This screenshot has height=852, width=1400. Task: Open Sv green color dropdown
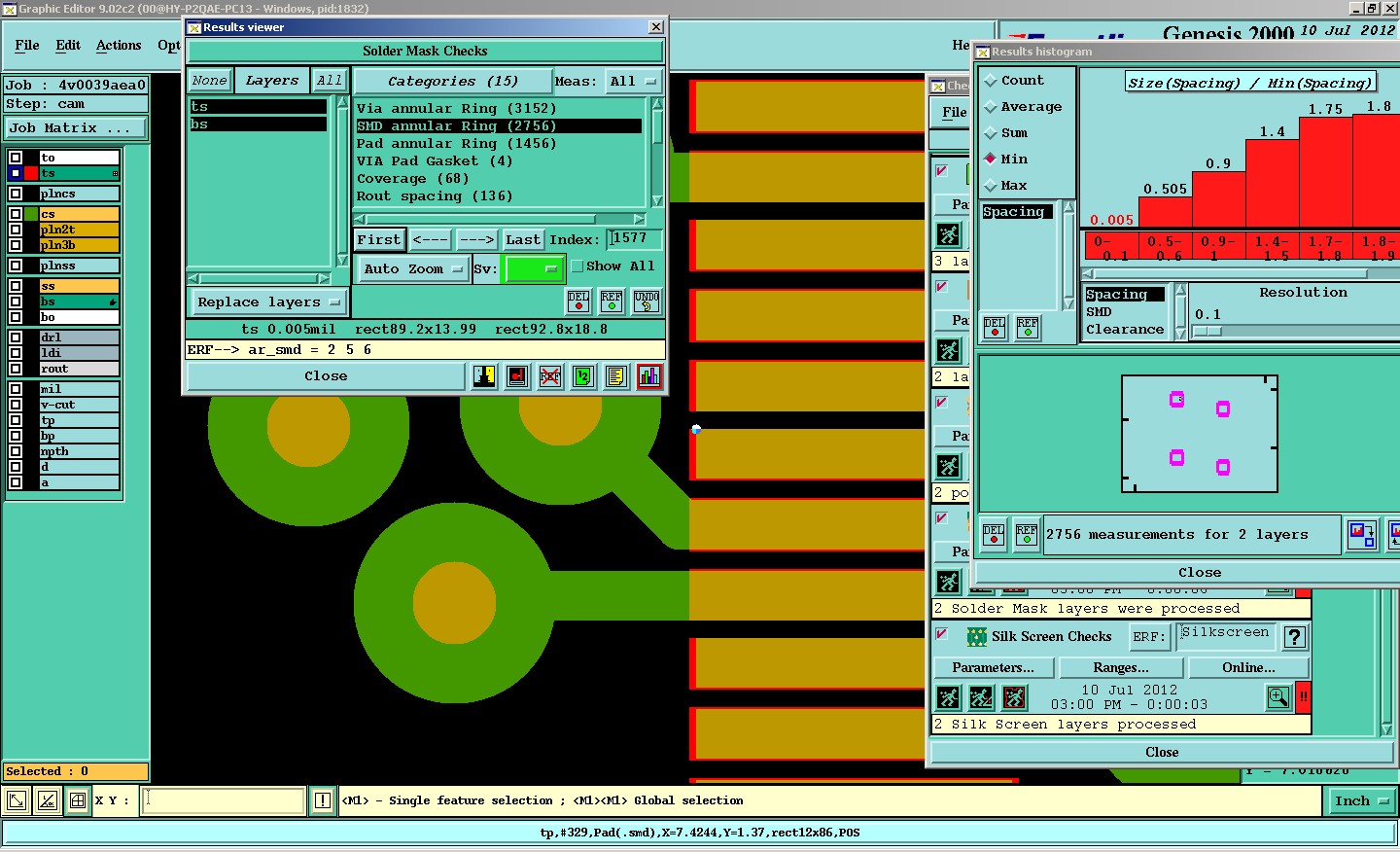tap(534, 269)
